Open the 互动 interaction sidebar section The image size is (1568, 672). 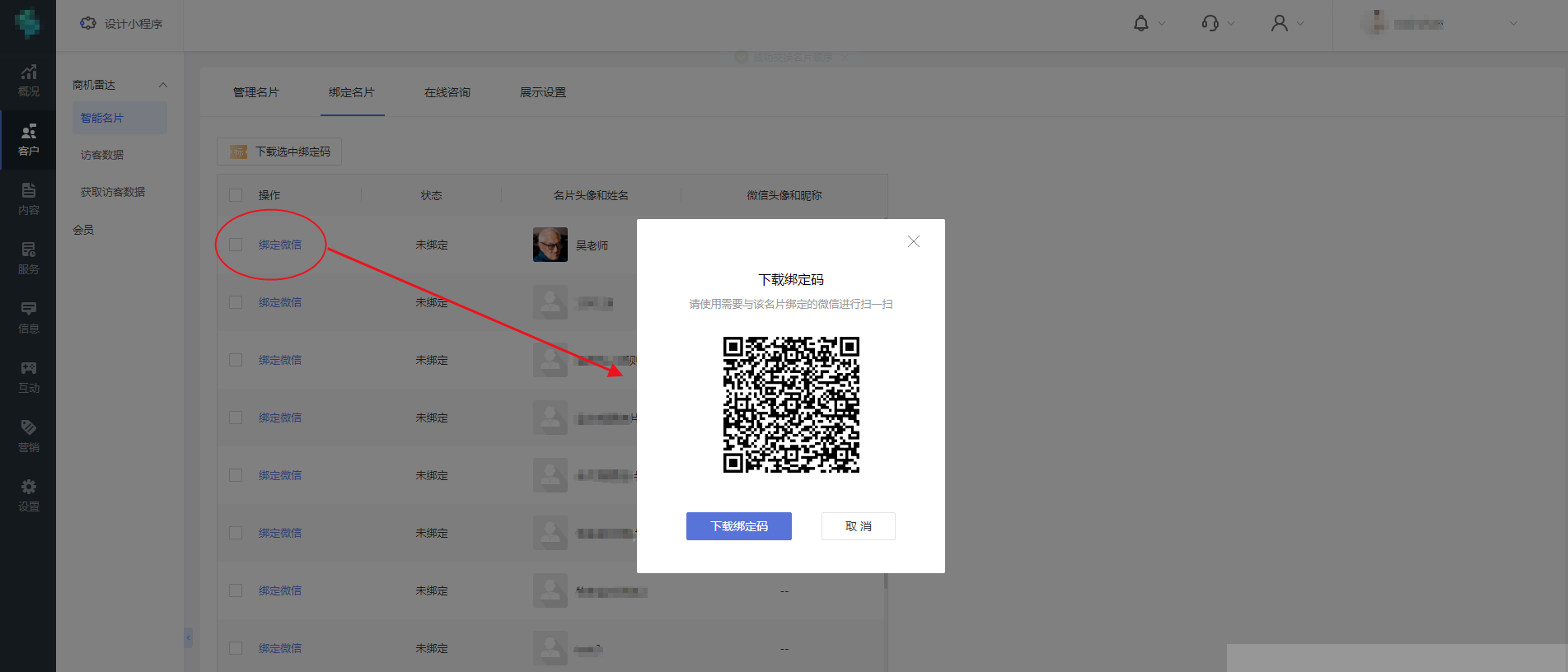click(28, 376)
